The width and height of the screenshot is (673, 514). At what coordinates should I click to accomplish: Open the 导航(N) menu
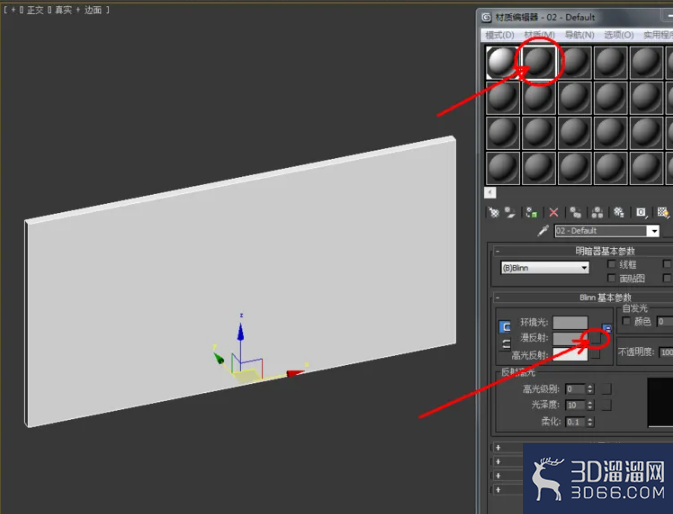coord(579,35)
